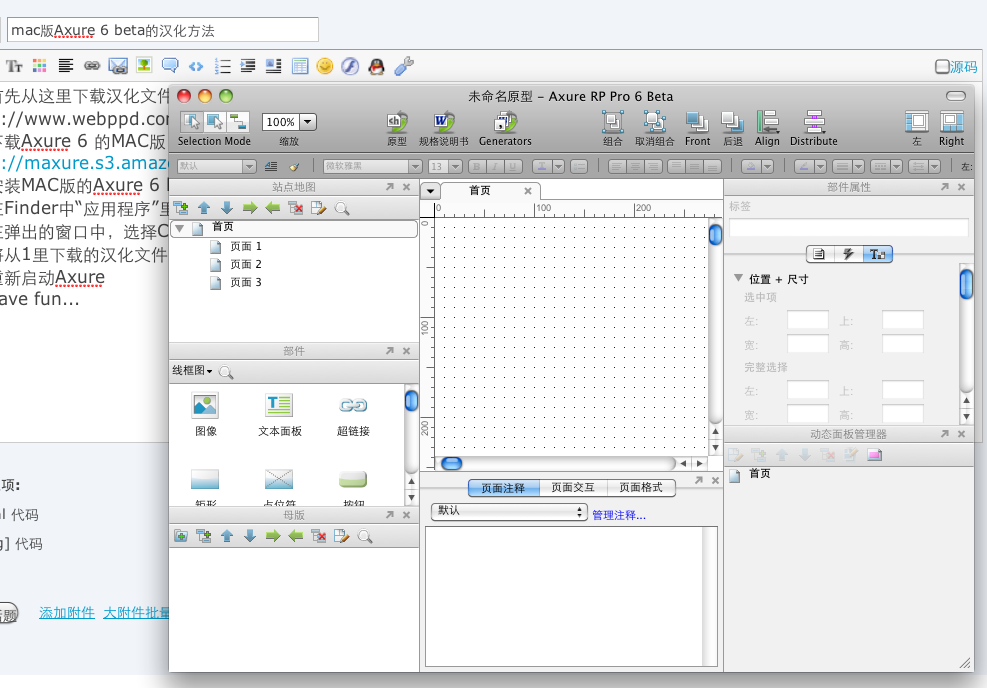
Task: Switch to interactions lightning view in 部件属性
Action: (x=849, y=254)
